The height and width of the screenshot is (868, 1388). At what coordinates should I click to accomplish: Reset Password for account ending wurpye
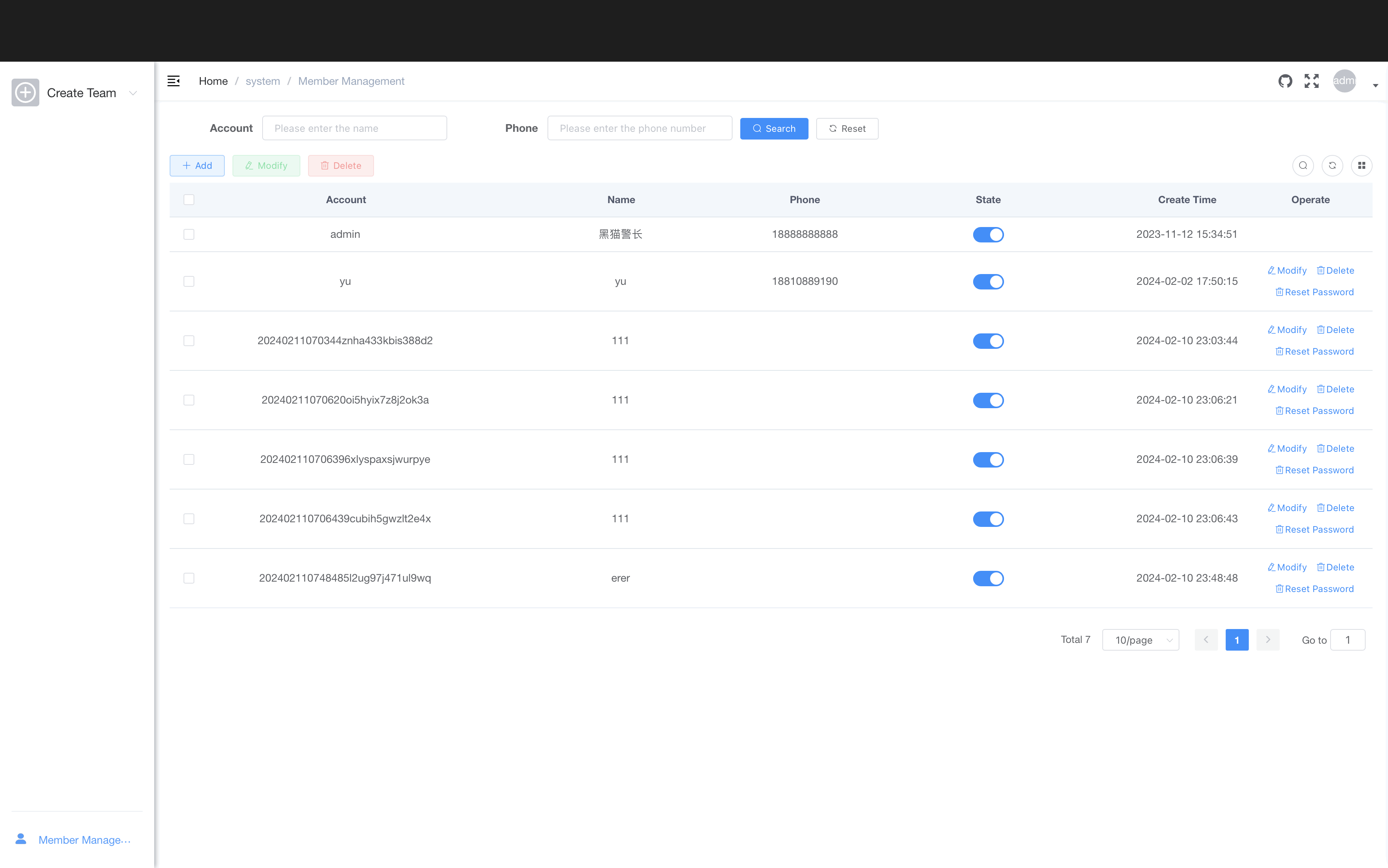[x=1314, y=470]
